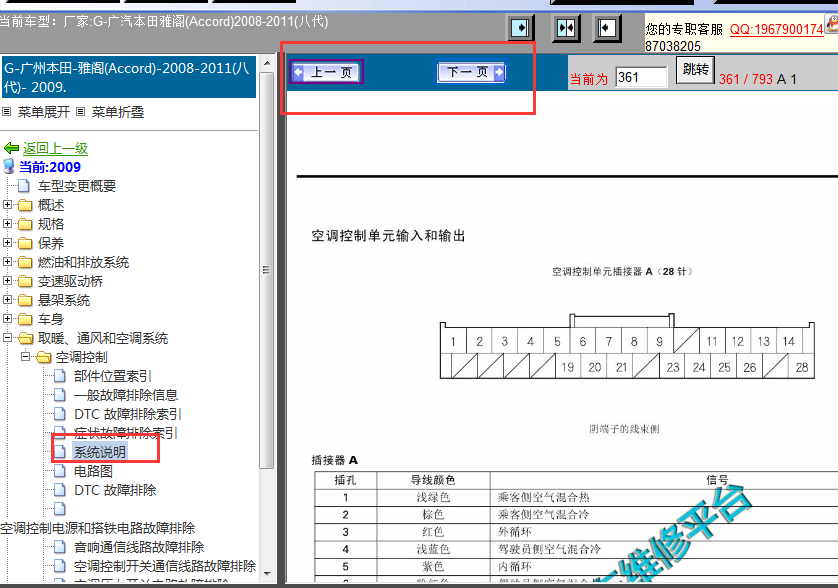Click the 悬架系统 folder icon
Screen dimensions: 838x588
(25, 300)
